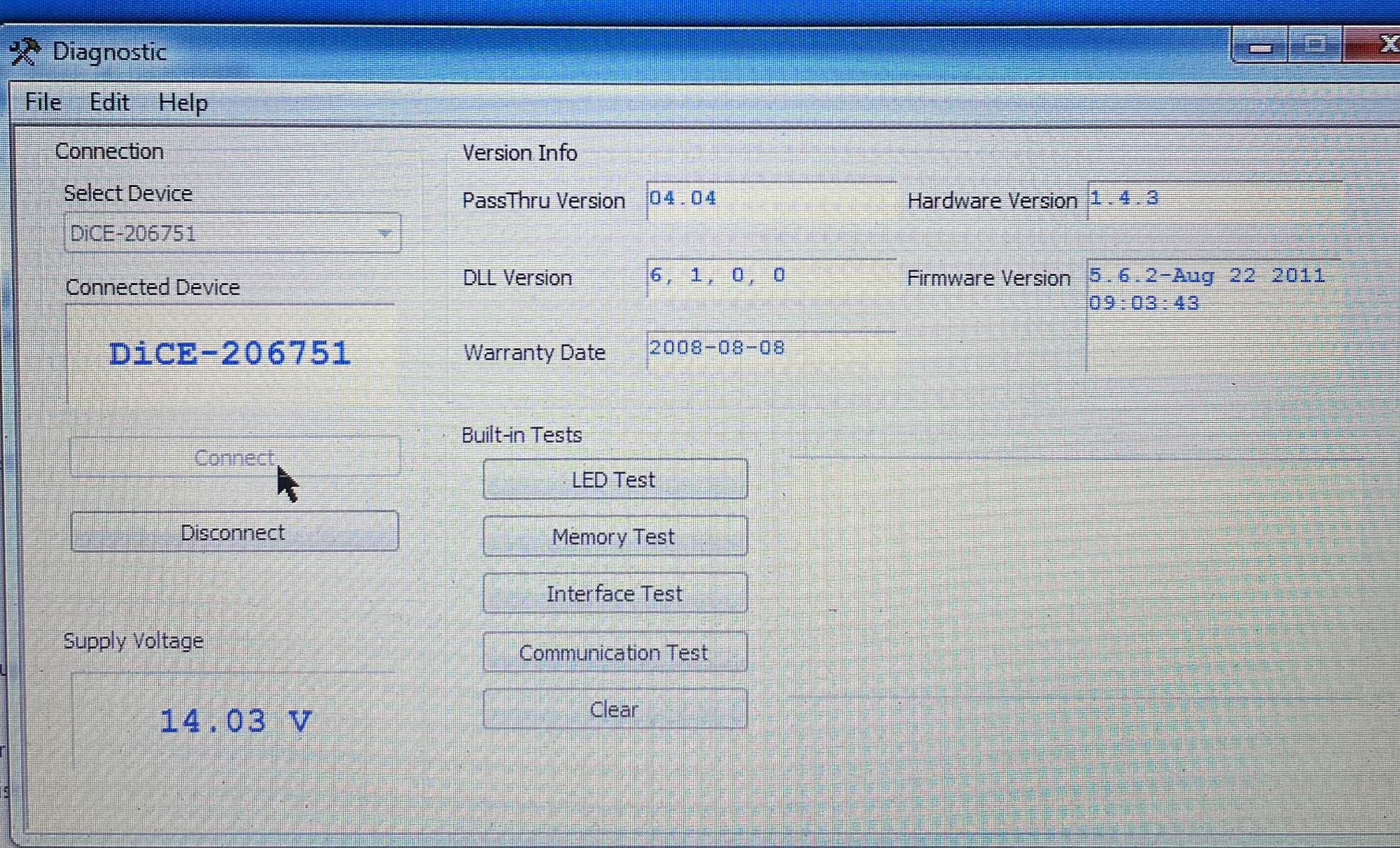Viewport: 1400px width, 848px height.
Task: Open the Edit menu
Action: click(109, 102)
